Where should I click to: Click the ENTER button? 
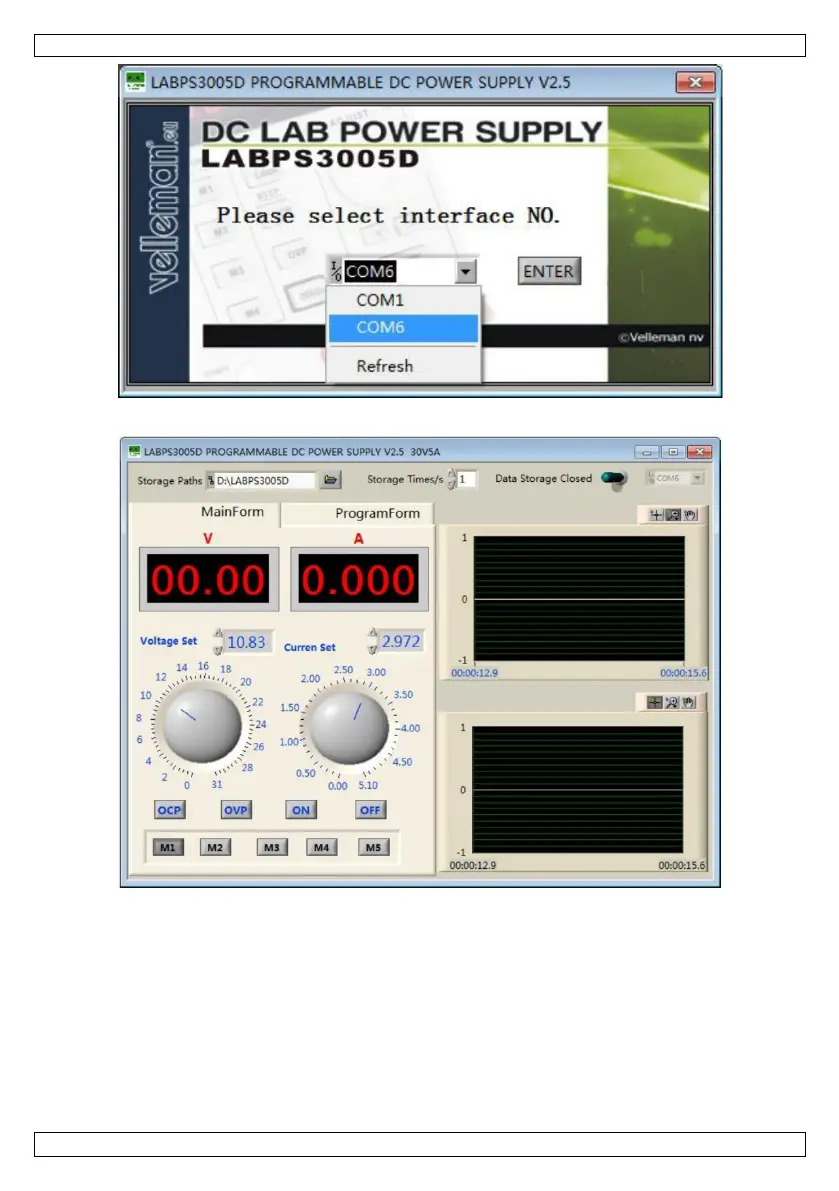click(549, 271)
